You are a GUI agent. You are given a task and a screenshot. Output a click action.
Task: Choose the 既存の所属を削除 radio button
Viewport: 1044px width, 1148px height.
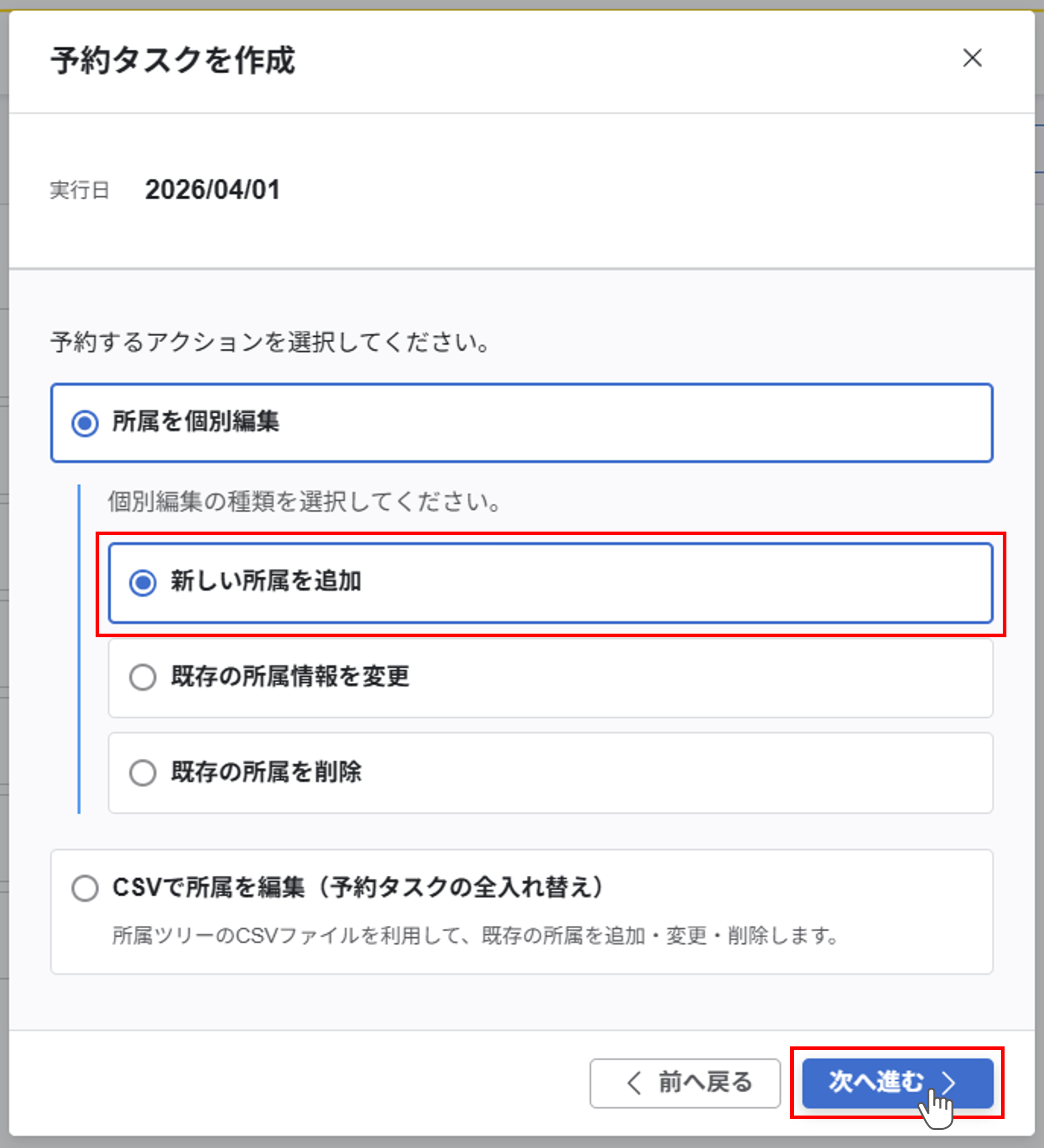click(x=142, y=773)
